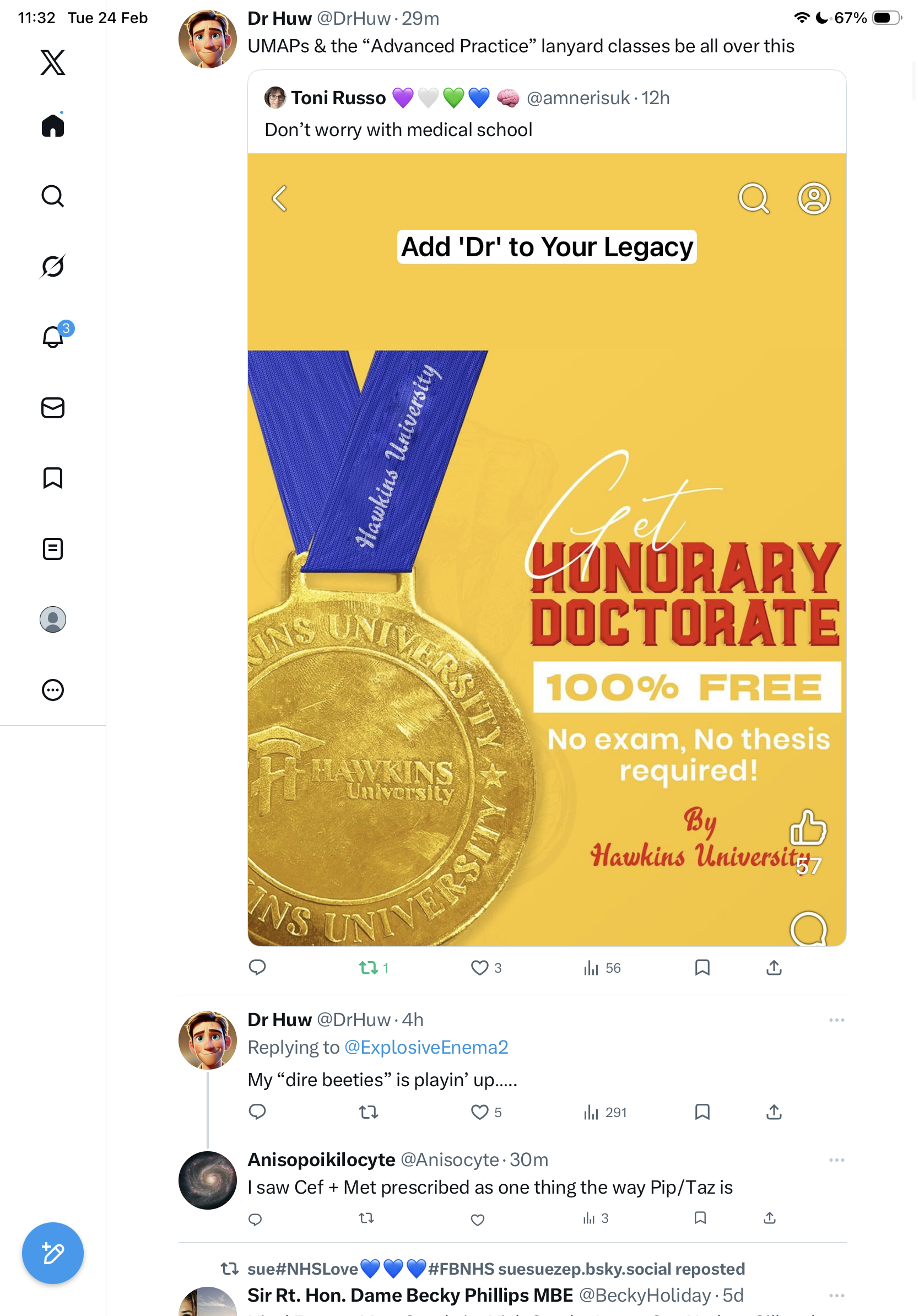The height and width of the screenshot is (1316, 919).
Task: Open options menu for Anisopoikilocyte's post
Action: coord(836,1160)
